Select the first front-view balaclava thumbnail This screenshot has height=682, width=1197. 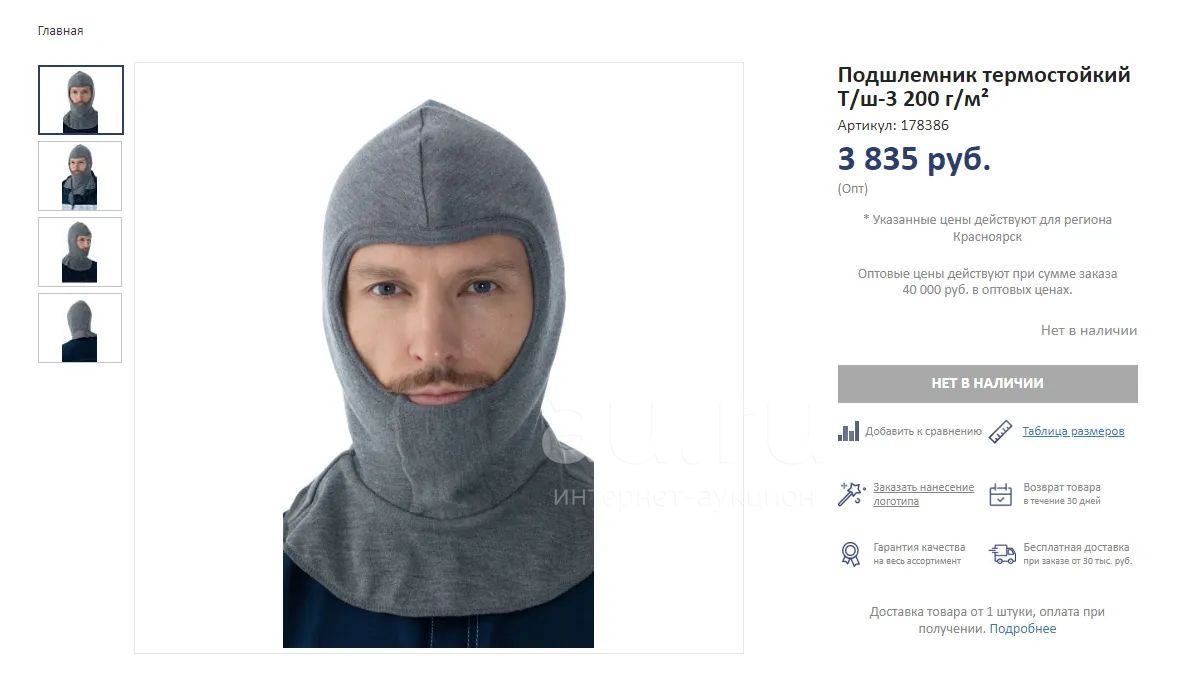tap(81, 100)
